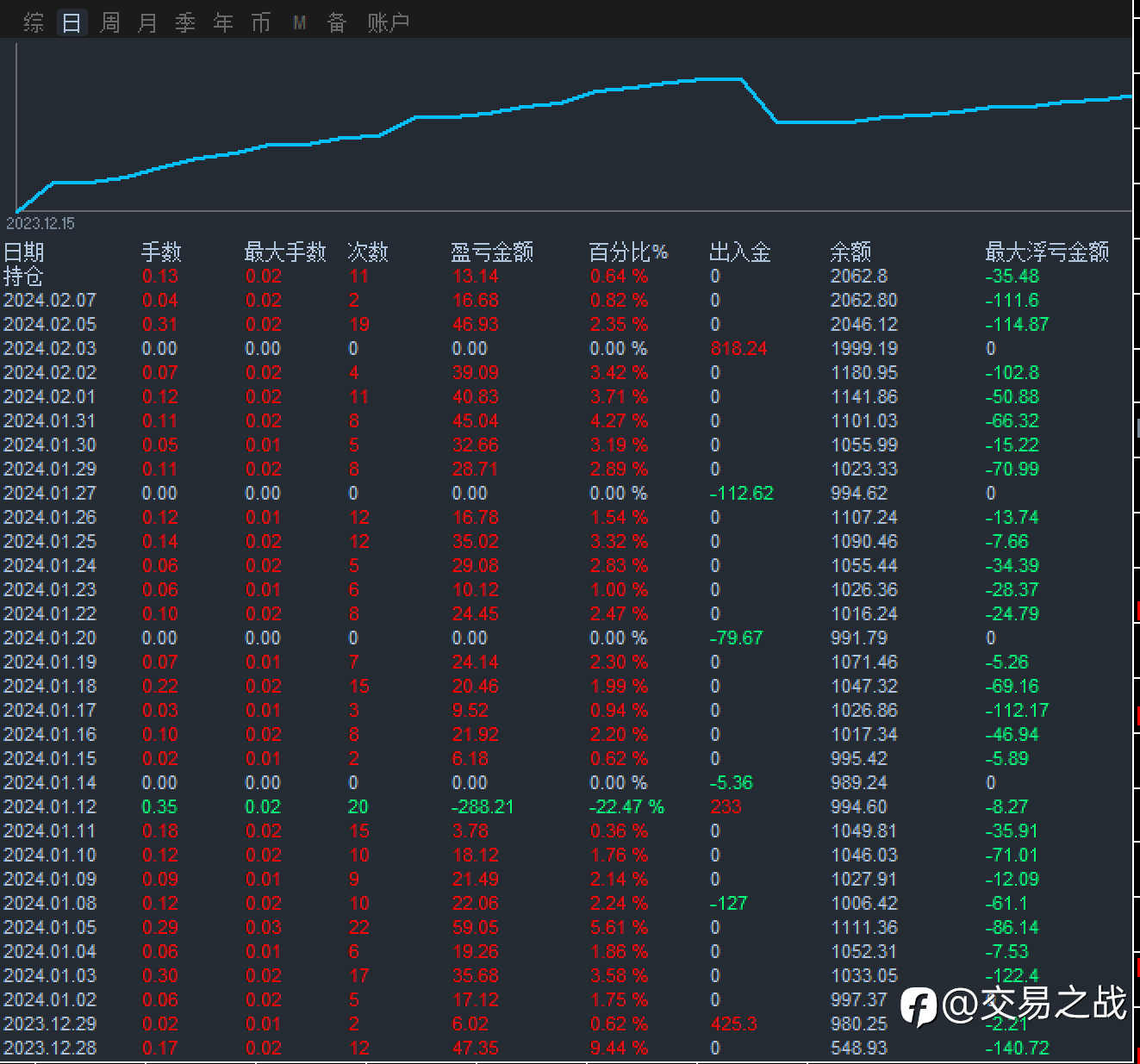Select the 2024.02.01 date row
1140x1064 pixels.
[x=50, y=396]
